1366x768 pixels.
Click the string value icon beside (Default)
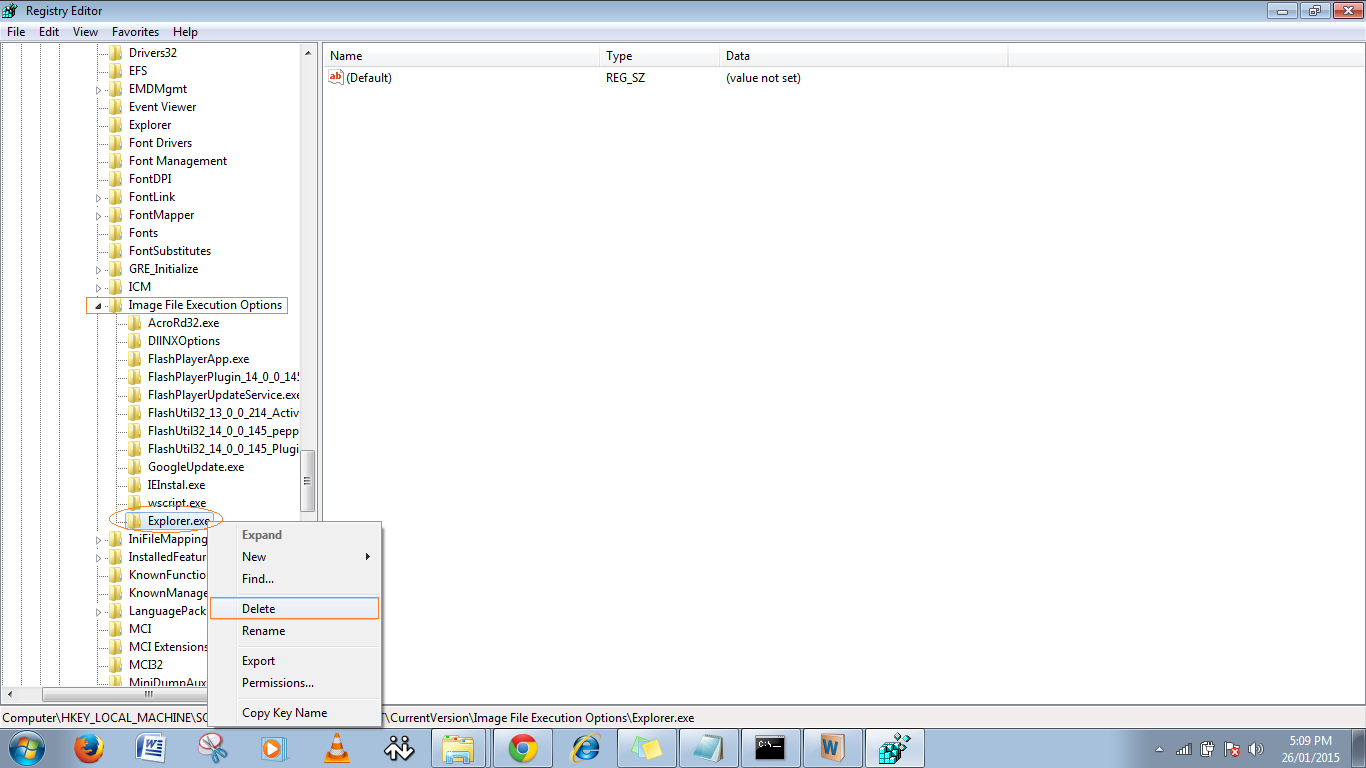(336, 77)
